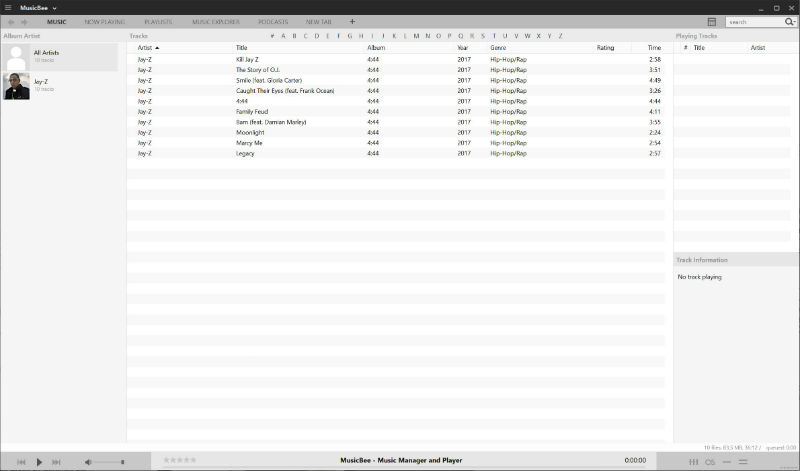Select the track 'Moonlight'

[250, 133]
